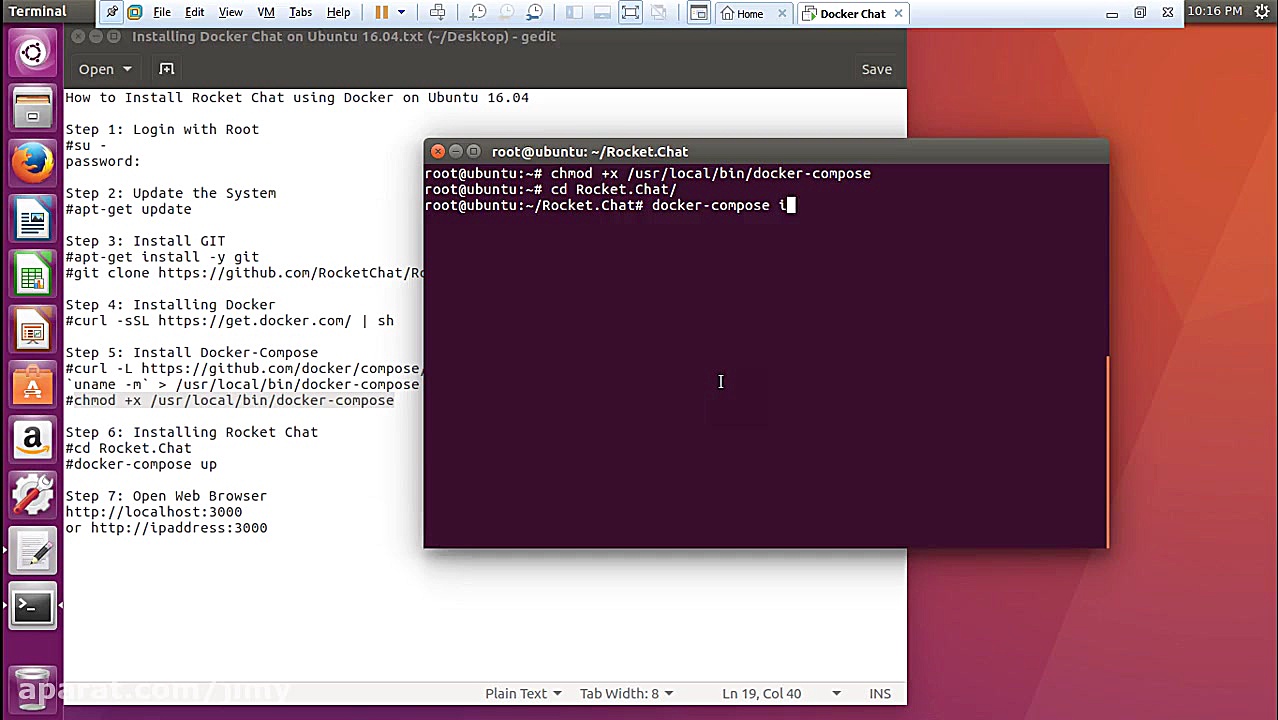The height and width of the screenshot is (720, 1278).
Task: Click '#chmod +x /usr/local/bin/docker-compose' line in gedit
Action: (230, 400)
